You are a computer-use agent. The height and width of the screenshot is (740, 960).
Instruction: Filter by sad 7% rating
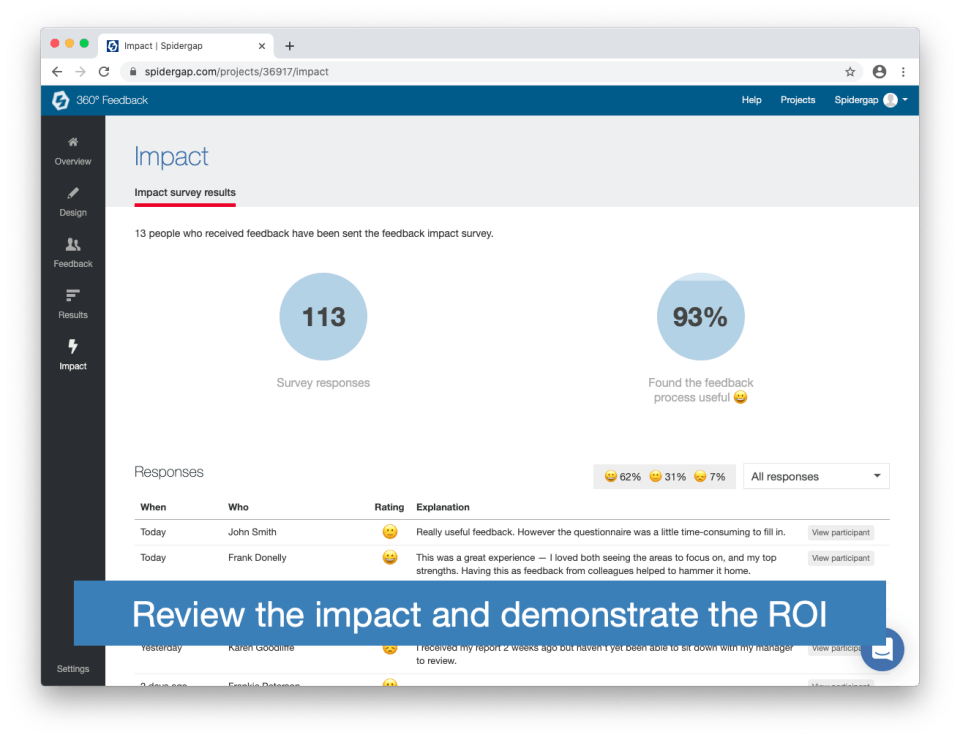[x=710, y=476]
